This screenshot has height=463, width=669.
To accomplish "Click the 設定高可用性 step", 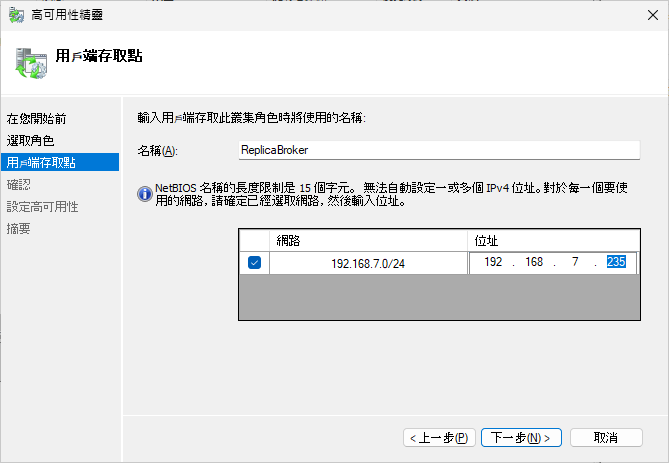I will tap(42, 206).
